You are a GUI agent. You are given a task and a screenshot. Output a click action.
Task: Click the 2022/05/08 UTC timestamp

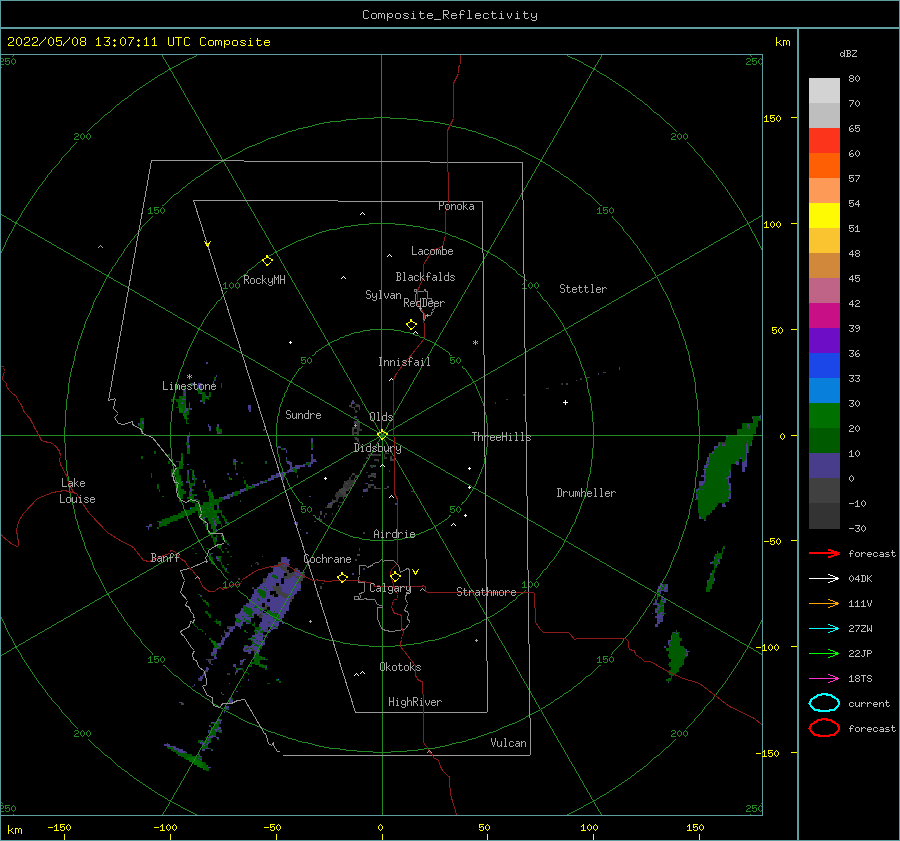click(x=138, y=42)
